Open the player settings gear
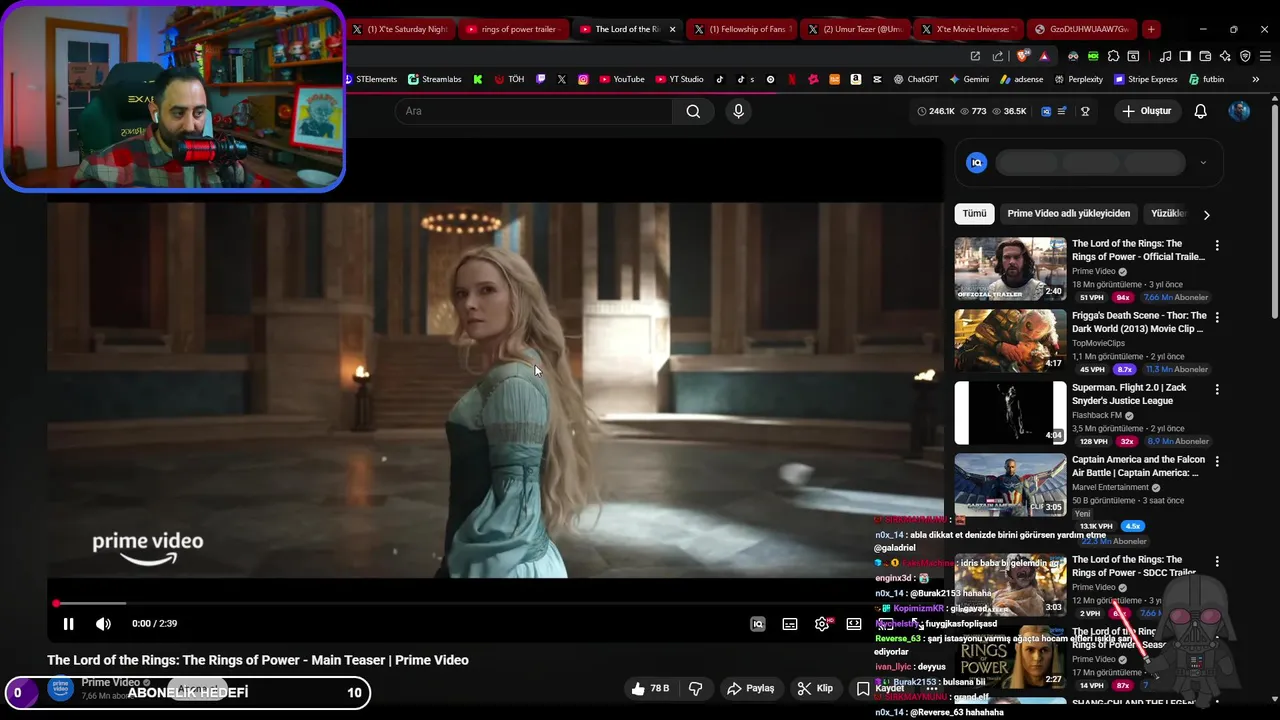 [x=822, y=624]
